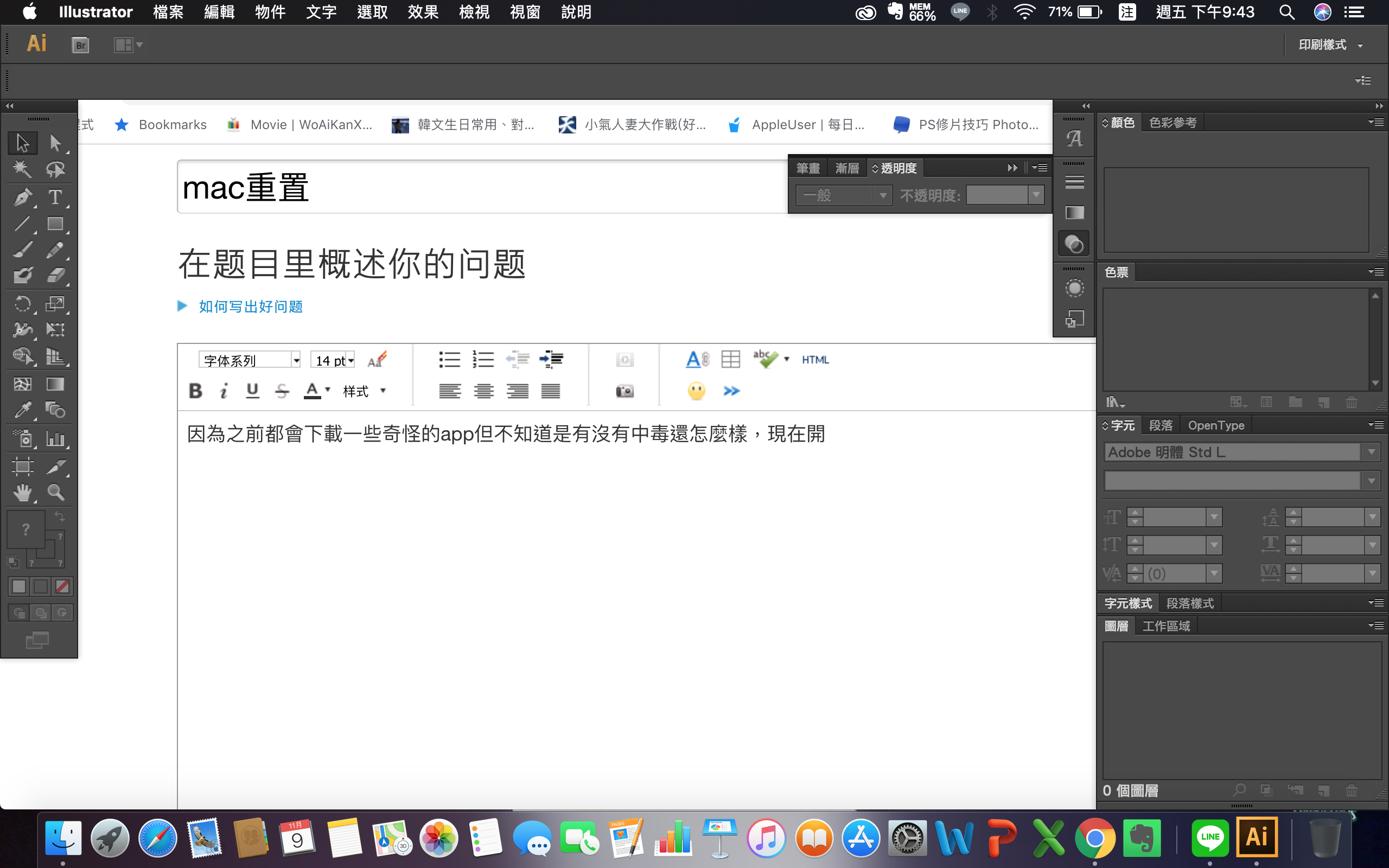Insert emoticon with smiley icon
Viewport: 1389px width, 868px height.
[696, 391]
